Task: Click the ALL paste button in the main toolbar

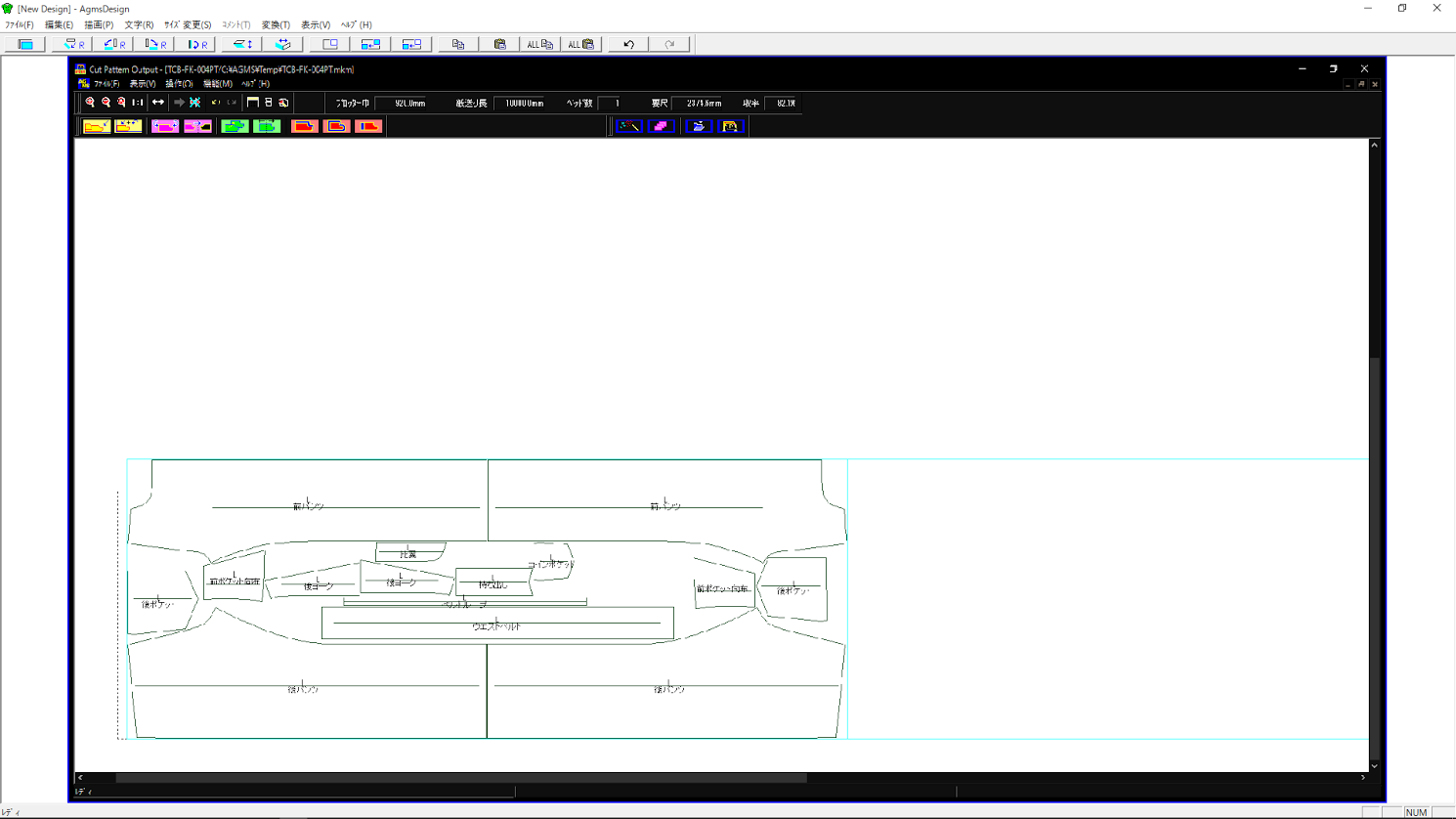Action: [580, 44]
